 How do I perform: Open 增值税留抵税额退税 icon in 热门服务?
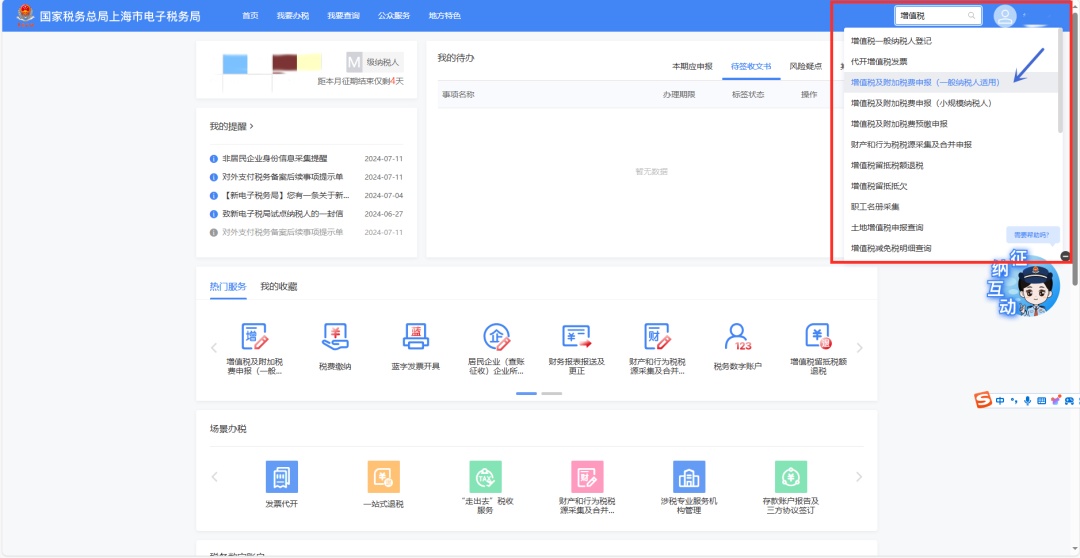(818, 335)
